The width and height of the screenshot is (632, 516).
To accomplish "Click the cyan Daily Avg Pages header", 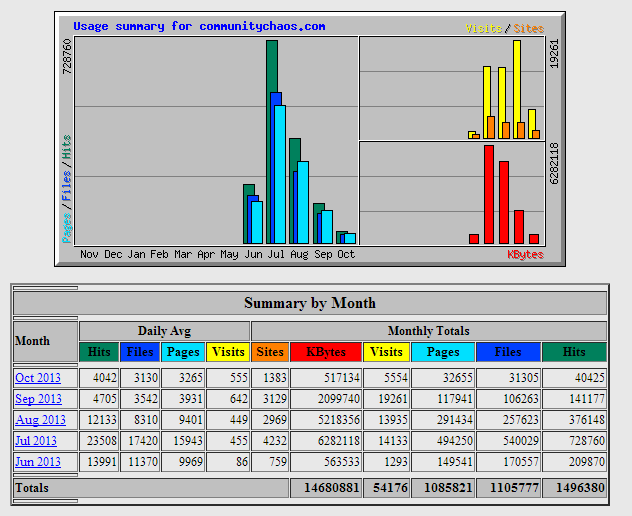I will [183, 352].
